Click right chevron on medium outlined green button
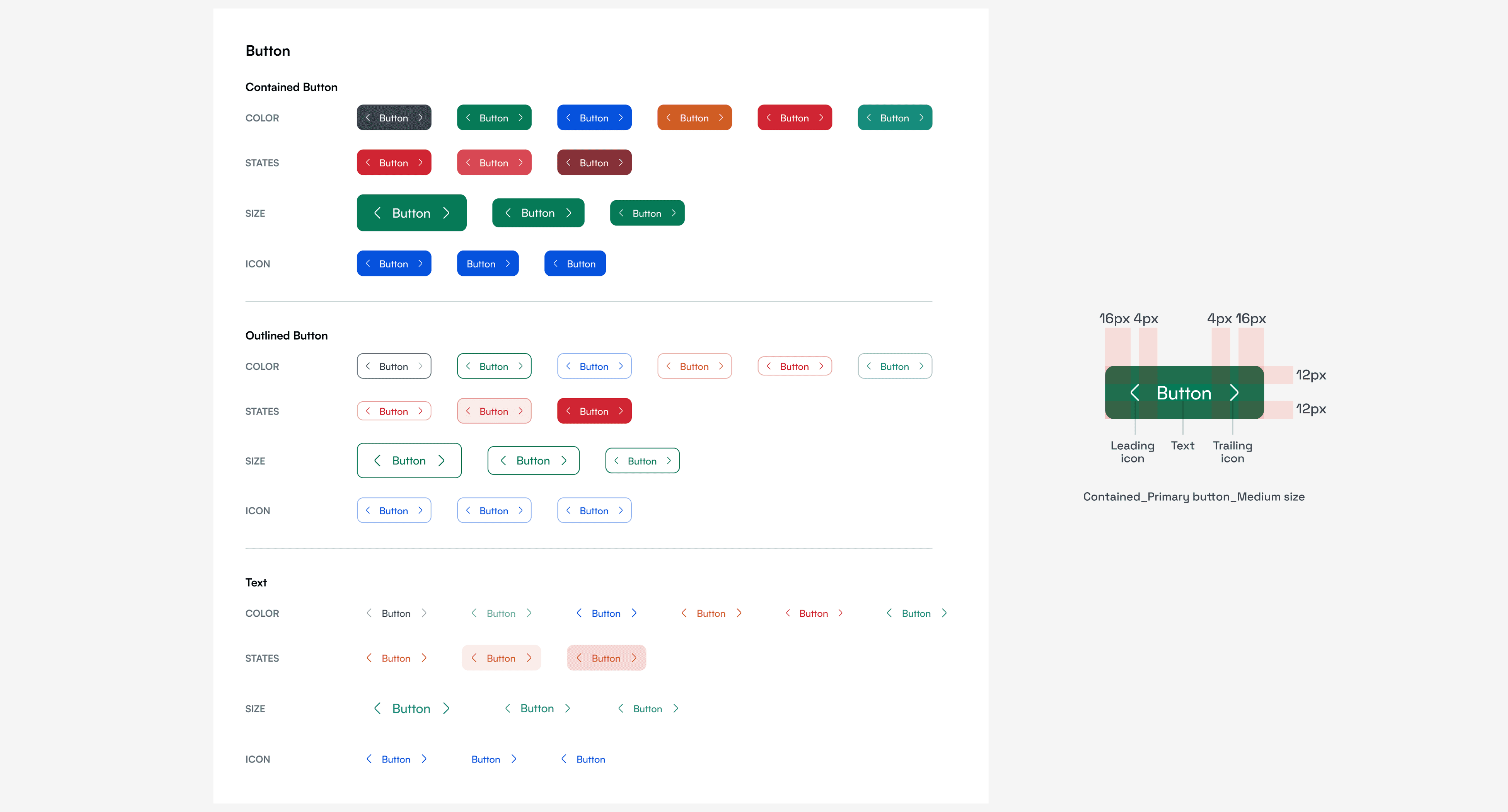Image resolution: width=1508 pixels, height=812 pixels. 564,461
